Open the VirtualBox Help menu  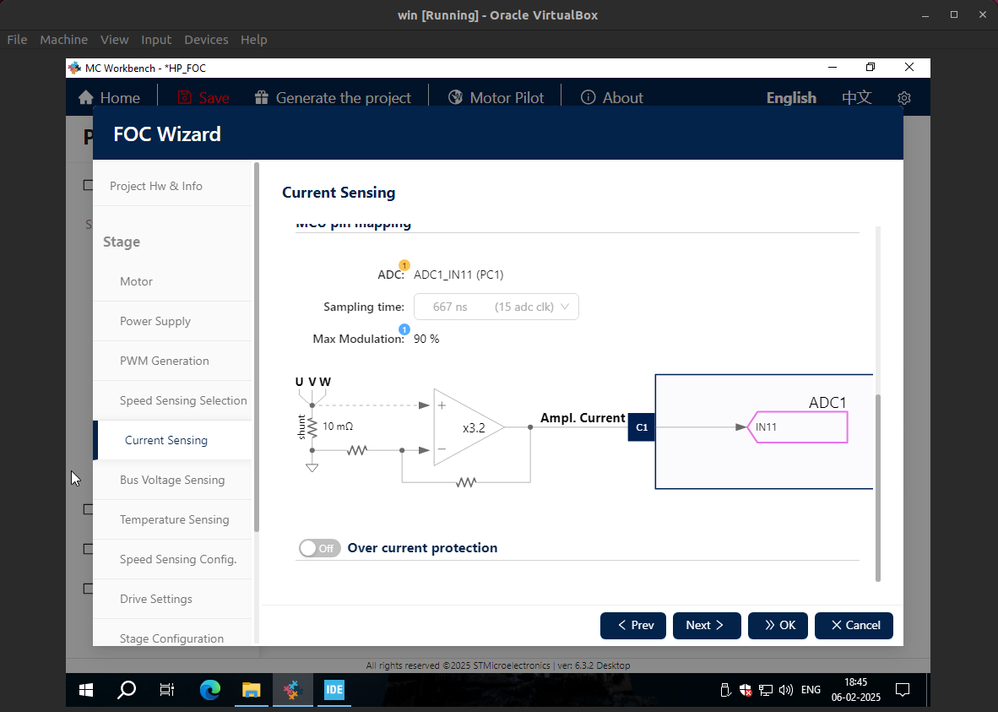[x=254, y=39]
